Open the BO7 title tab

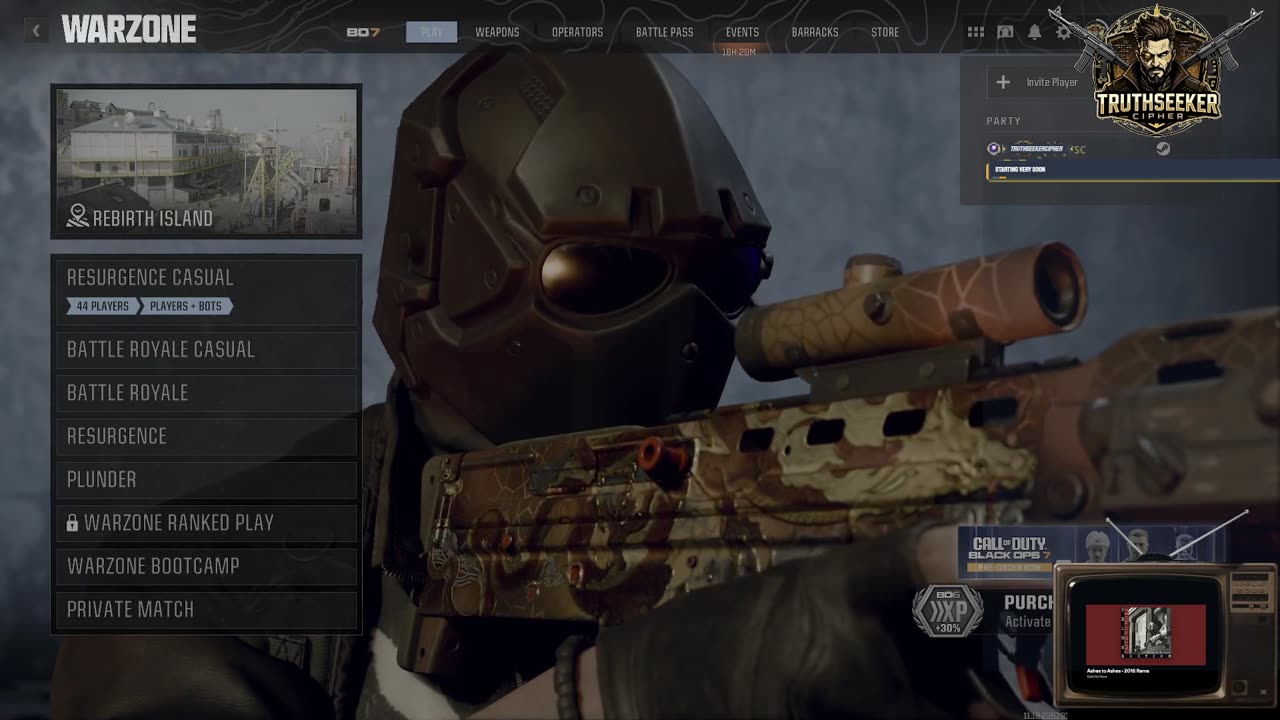click(x=363, y=32)
